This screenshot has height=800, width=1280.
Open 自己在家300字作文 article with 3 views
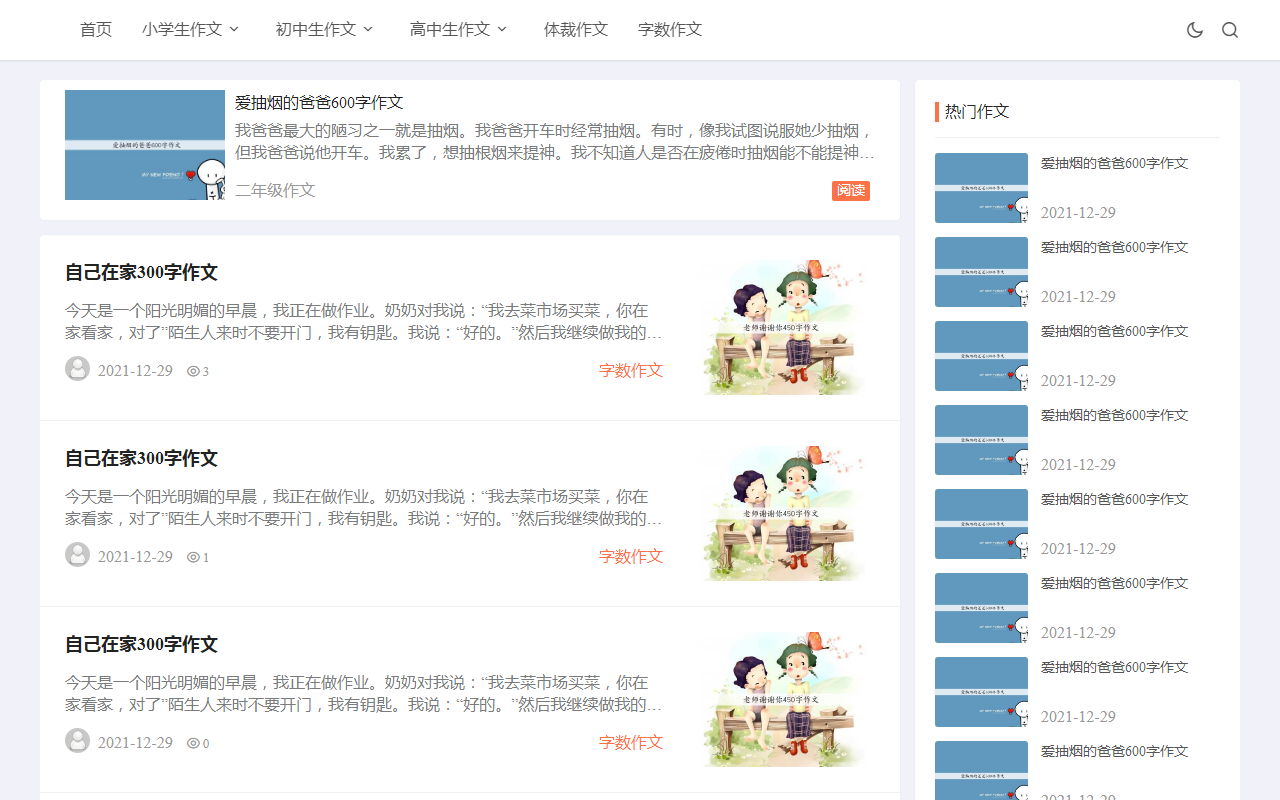(x=141, y=272)
